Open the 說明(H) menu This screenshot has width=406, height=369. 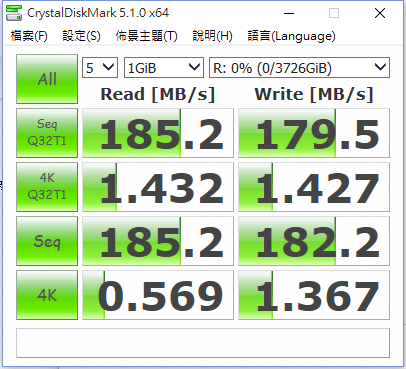point(213,36)
